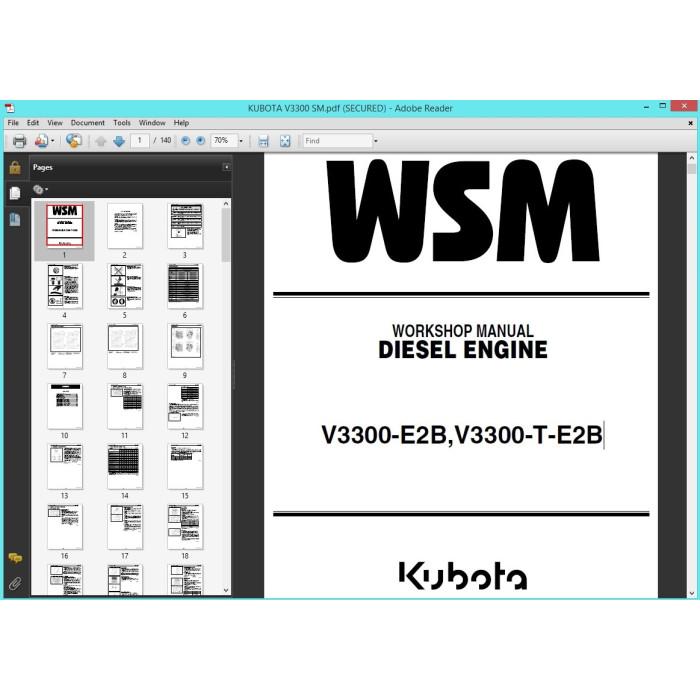Select page 12 thumbnail
This screenshot has height=700, width=700.
pos(185,407)
